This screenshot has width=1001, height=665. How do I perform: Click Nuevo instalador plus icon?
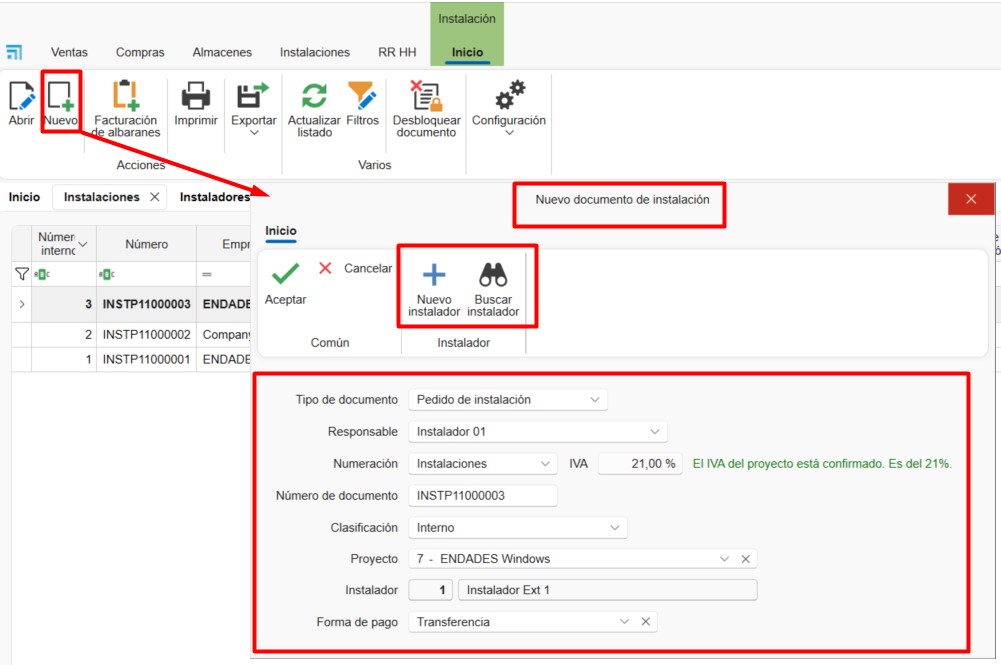(x=434, y=275)
